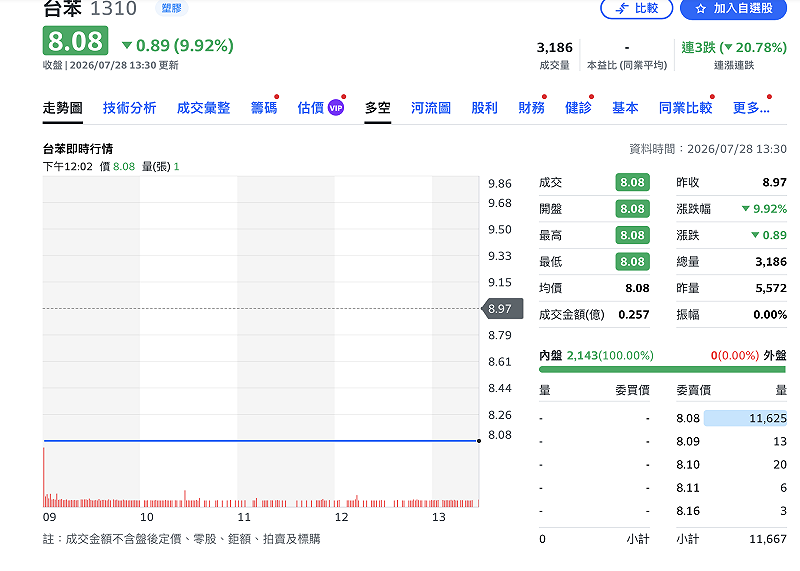The width and height of the screenshot is (800, 571).
Task: Click the 台苯即時行情 heading
Action: pyautogui.click(x=78, y=149)
